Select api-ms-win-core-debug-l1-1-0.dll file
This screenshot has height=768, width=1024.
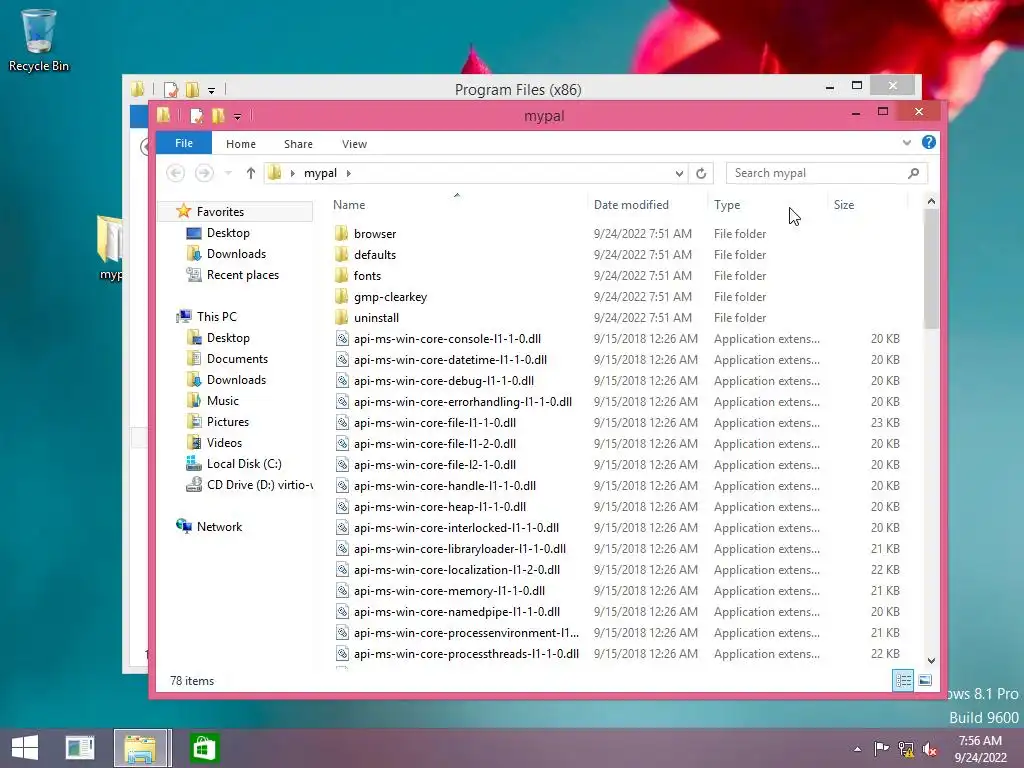[x=444, y=381]
